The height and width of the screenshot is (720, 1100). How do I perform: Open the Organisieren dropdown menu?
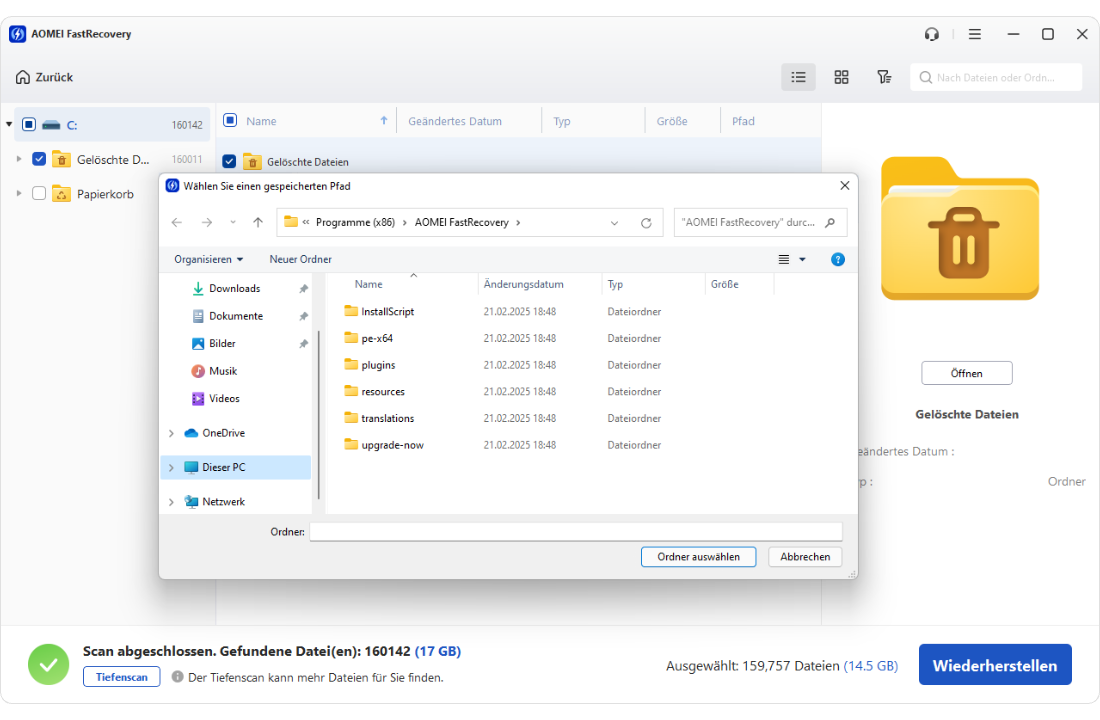(x=208, y=259)
